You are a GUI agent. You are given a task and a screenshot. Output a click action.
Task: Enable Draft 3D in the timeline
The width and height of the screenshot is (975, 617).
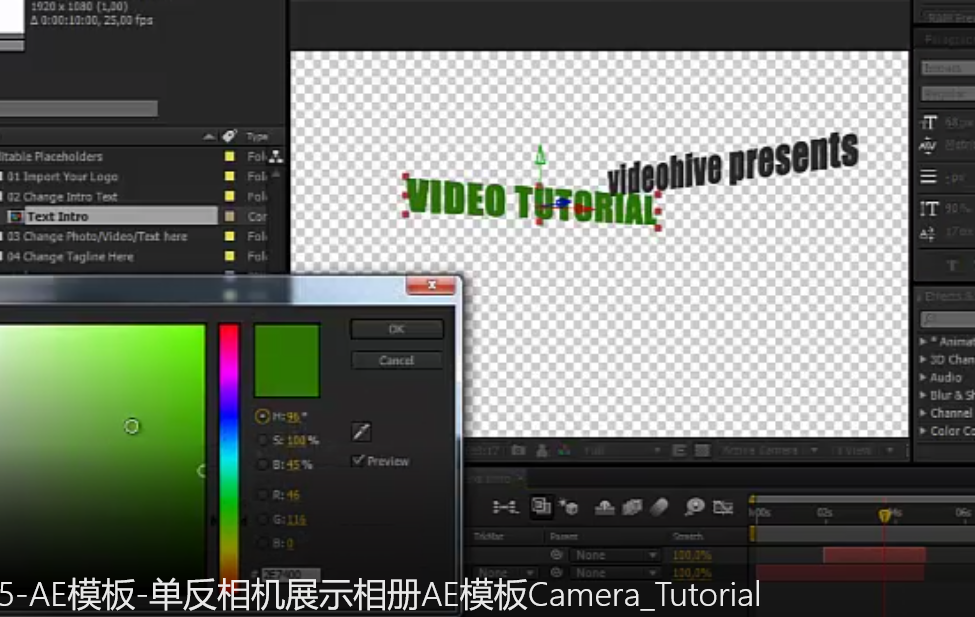click(x=569, y=508)
